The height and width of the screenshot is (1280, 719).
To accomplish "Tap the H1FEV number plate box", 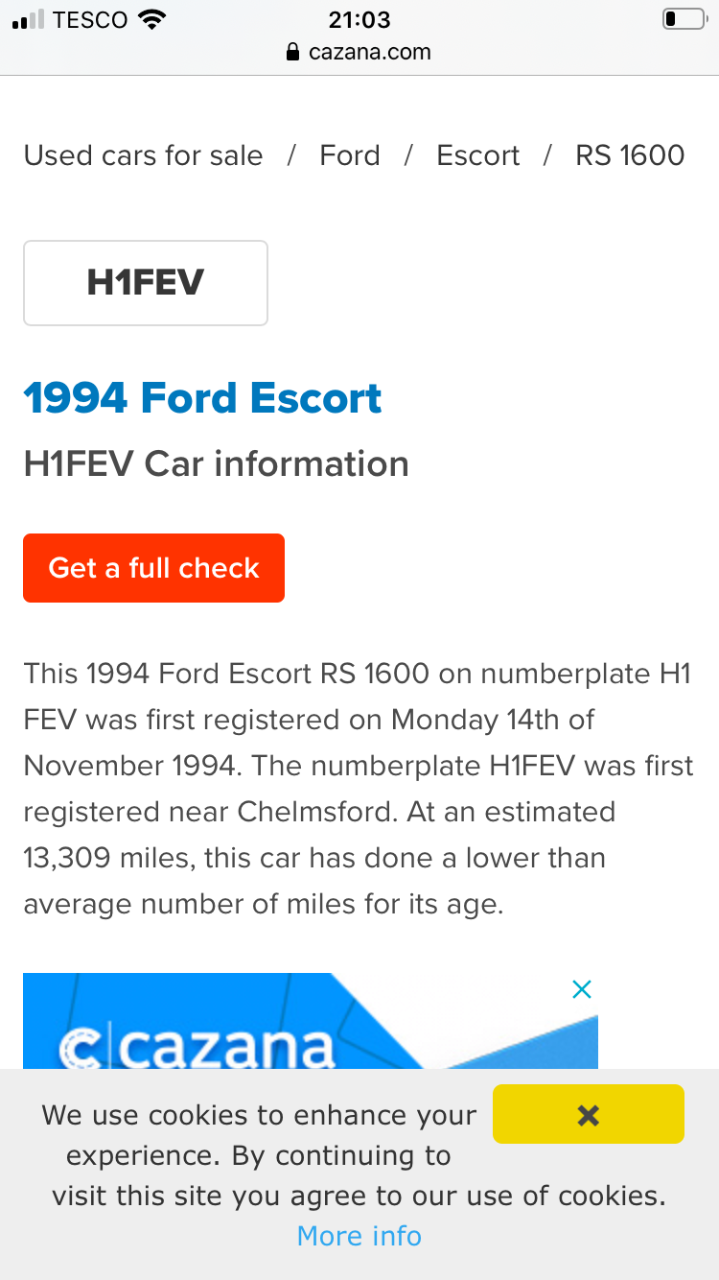I will 146,283.
